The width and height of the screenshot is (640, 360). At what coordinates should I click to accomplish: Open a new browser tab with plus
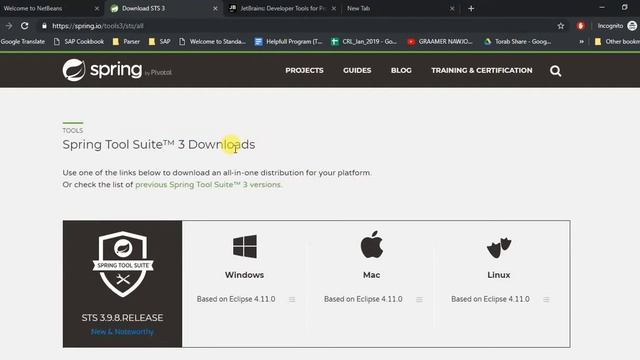(471, 8)
